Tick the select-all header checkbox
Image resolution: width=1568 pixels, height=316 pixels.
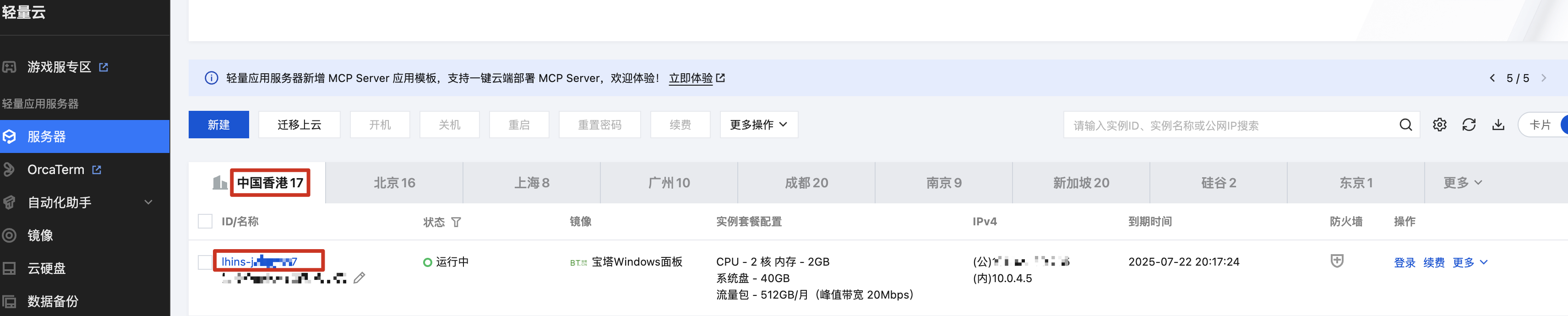point(205,221)
